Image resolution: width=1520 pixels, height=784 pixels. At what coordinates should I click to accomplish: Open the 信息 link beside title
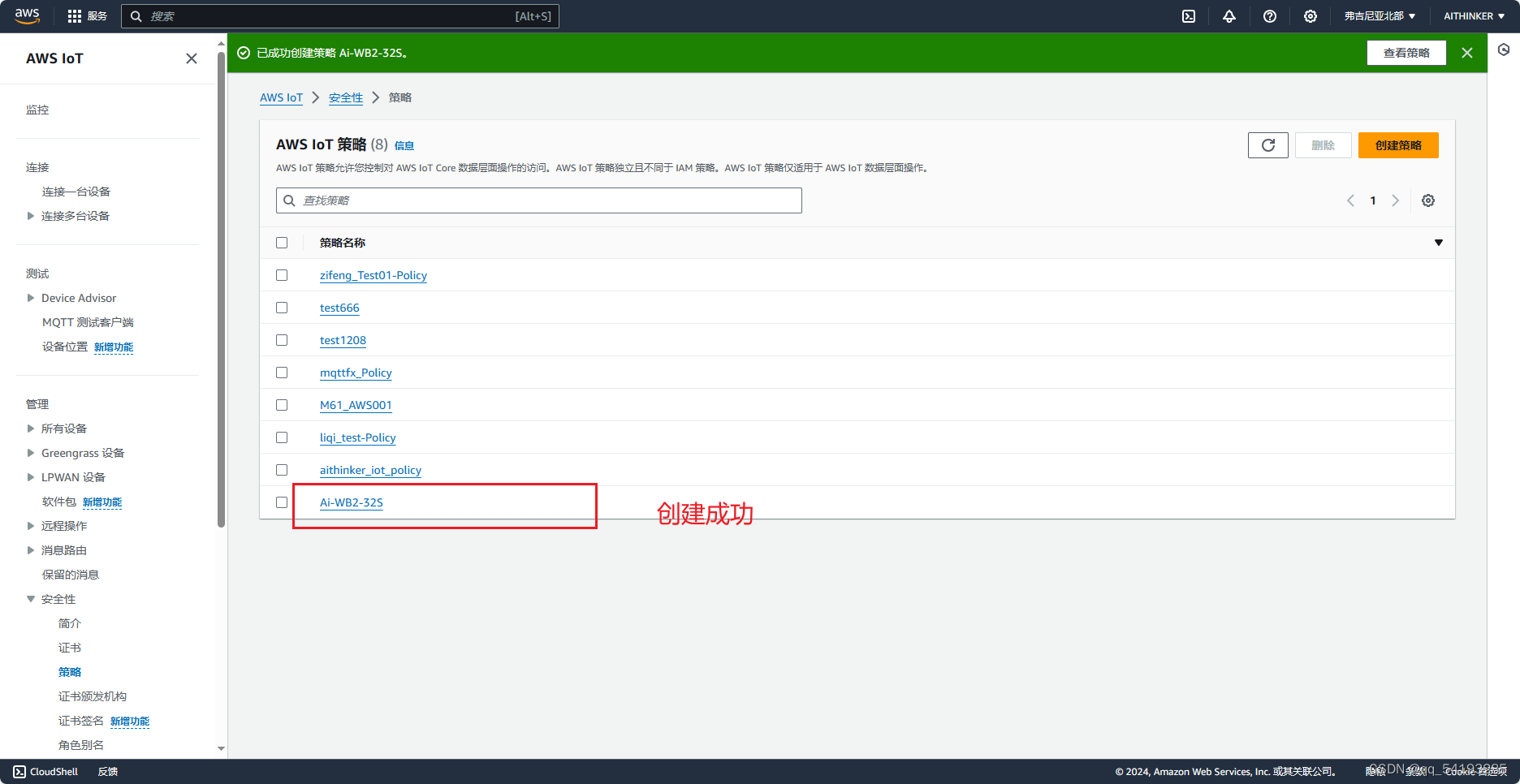coord(404,146)
